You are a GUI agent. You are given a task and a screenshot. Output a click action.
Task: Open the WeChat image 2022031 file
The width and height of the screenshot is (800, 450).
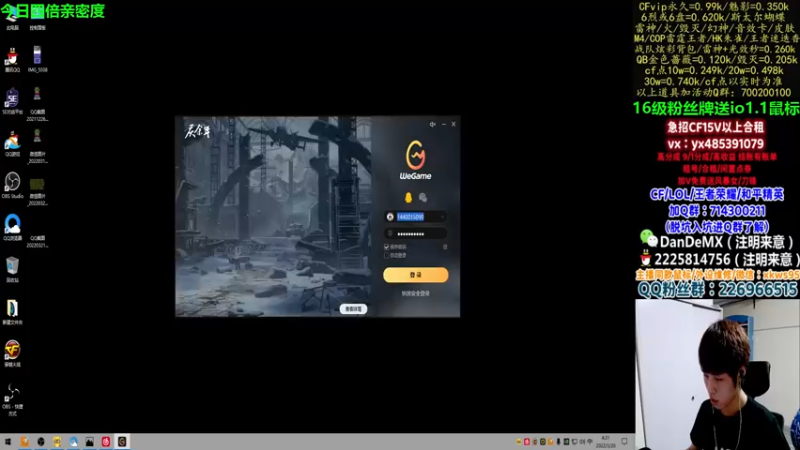click(x=37, y=146)
